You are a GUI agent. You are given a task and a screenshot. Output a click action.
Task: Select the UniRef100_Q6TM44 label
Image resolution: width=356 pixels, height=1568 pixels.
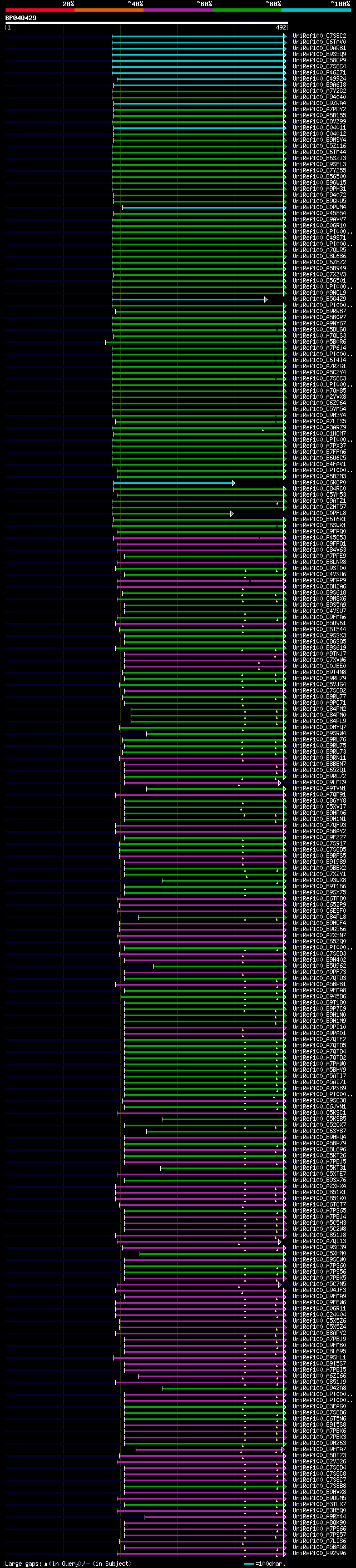[319, 152]
